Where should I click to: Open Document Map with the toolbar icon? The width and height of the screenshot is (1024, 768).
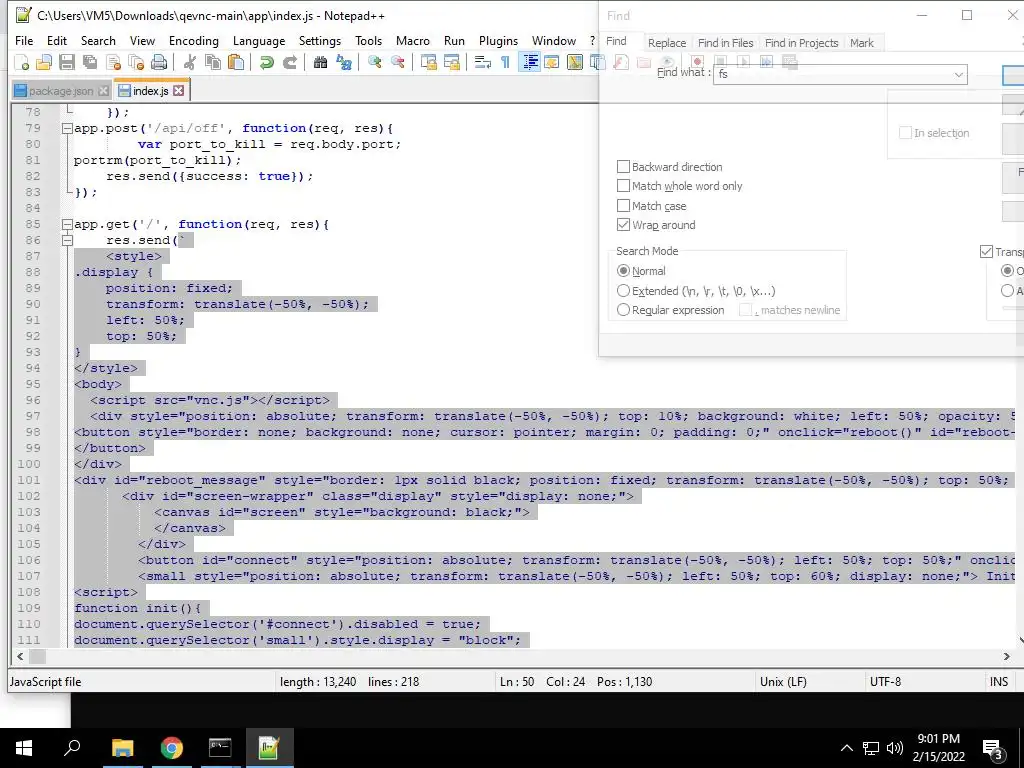click(x=575, y=63)
